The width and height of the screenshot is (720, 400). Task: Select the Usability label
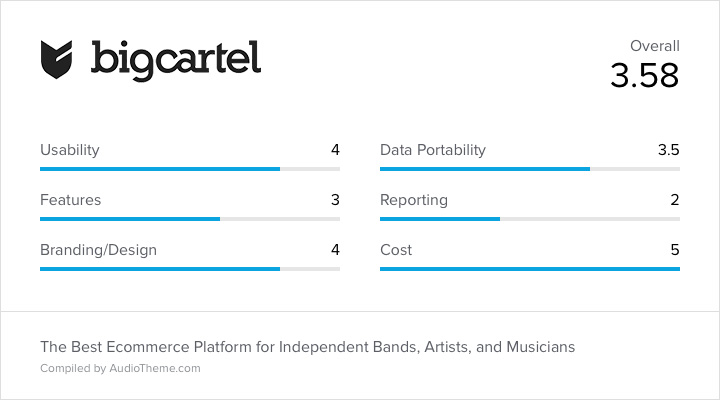(70, 150)
